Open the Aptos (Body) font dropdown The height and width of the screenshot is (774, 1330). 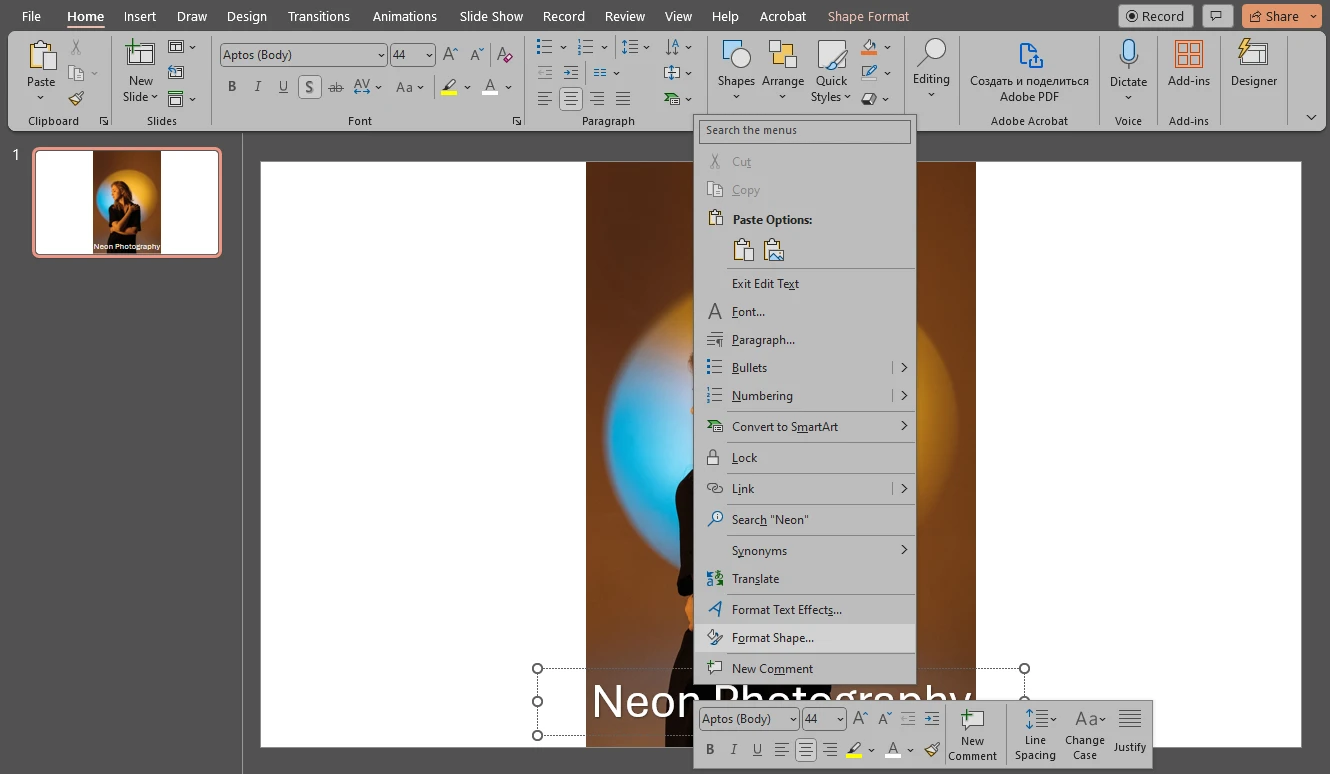[x=381, y=54]
